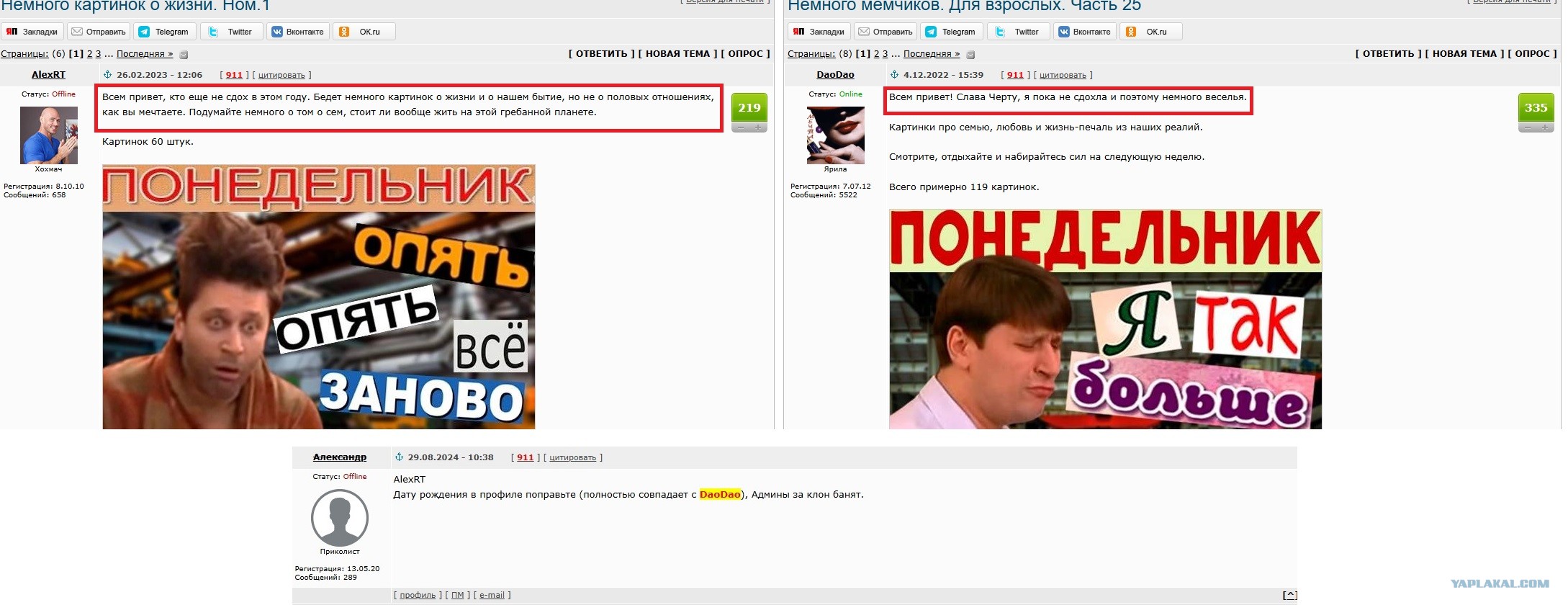Click Страницы link in AlexRT's thread
This screenshot has height=605, width=1568.
pos(24,54)
